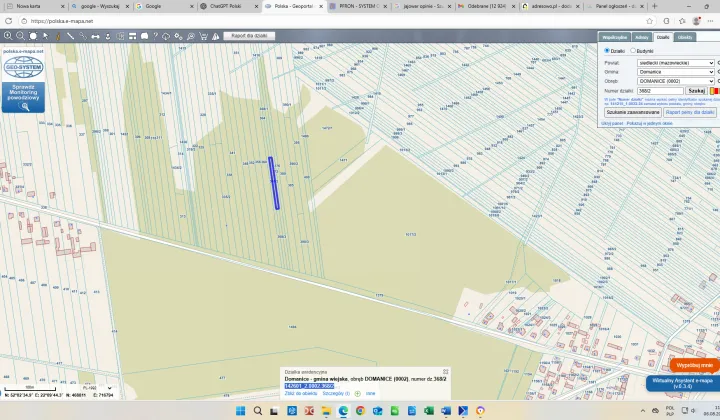This screenshot has height=420, width=720.
Task: Click the Numer działki input field
Action: (x=660, y=91)
